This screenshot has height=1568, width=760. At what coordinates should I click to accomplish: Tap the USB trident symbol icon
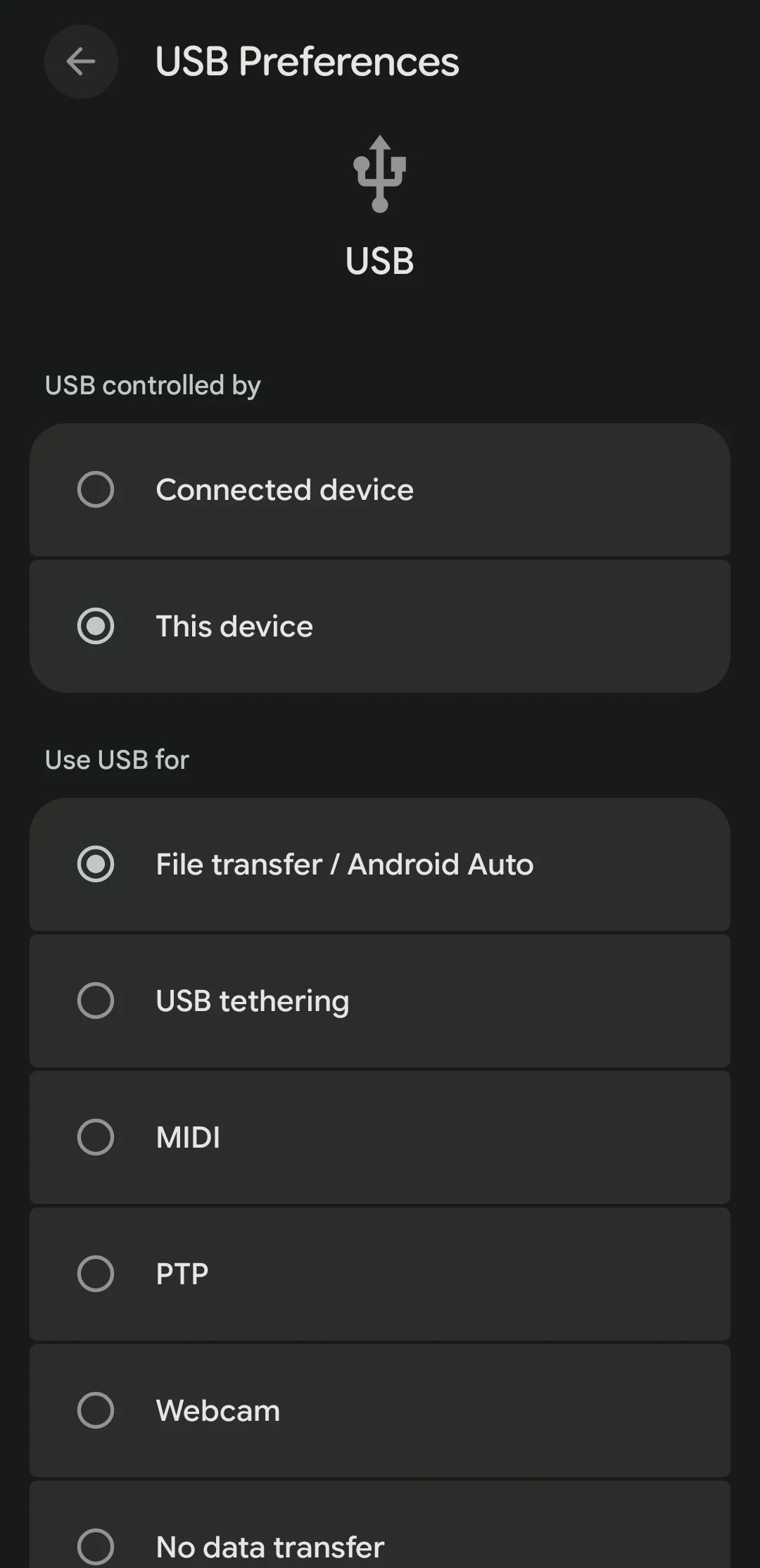click(380, 174)
